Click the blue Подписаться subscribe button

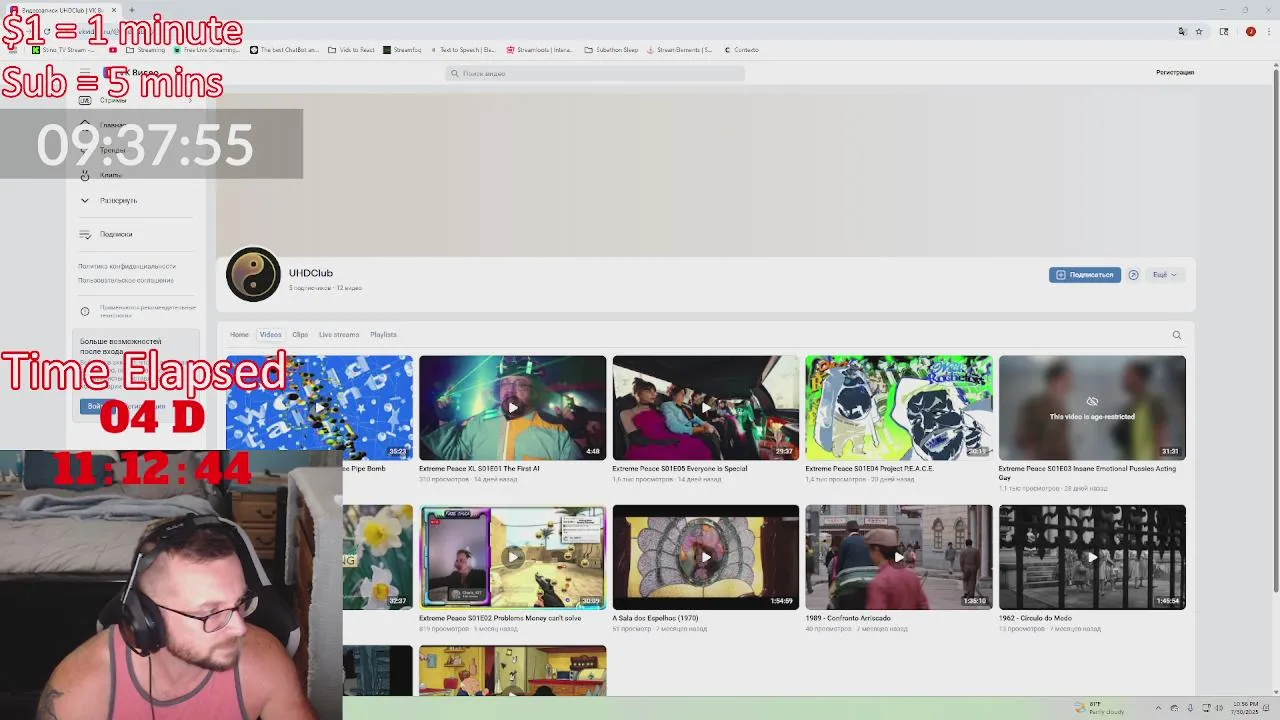tap(1085, 275)
